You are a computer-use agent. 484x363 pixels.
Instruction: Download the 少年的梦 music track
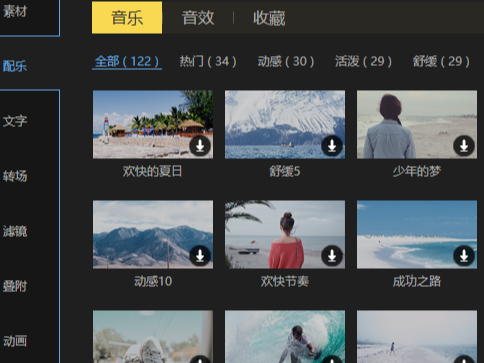(464, 146)
